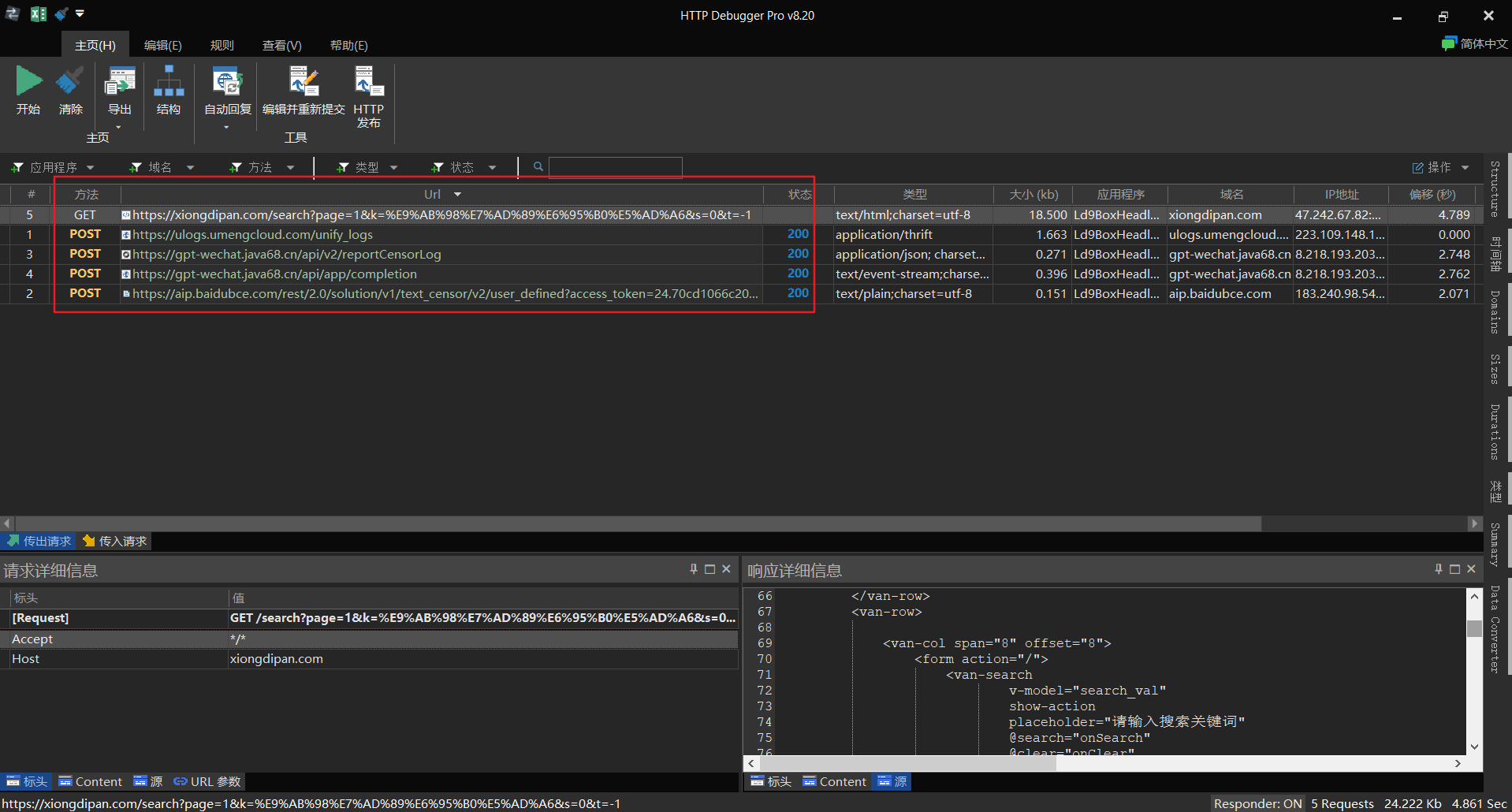Click Responder: ON in status bar

coord(1257,803)
